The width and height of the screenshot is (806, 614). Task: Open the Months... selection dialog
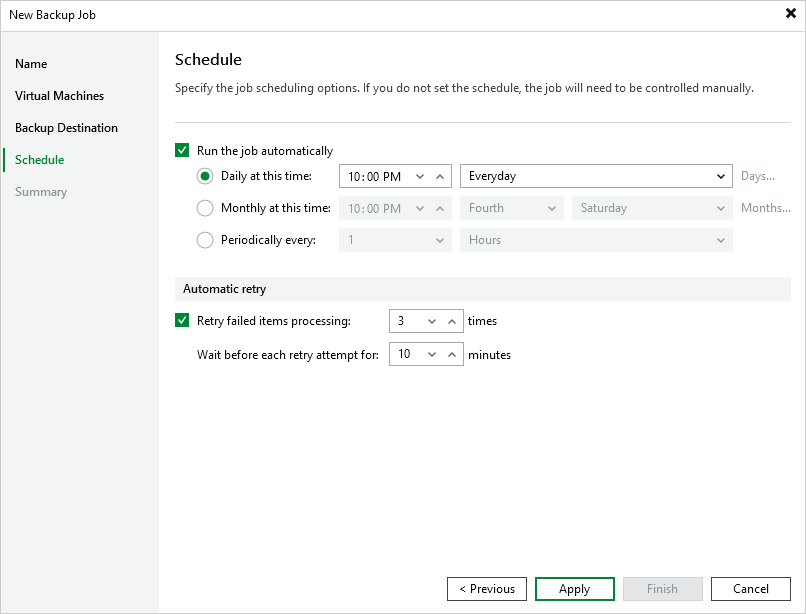coord(765,208)
